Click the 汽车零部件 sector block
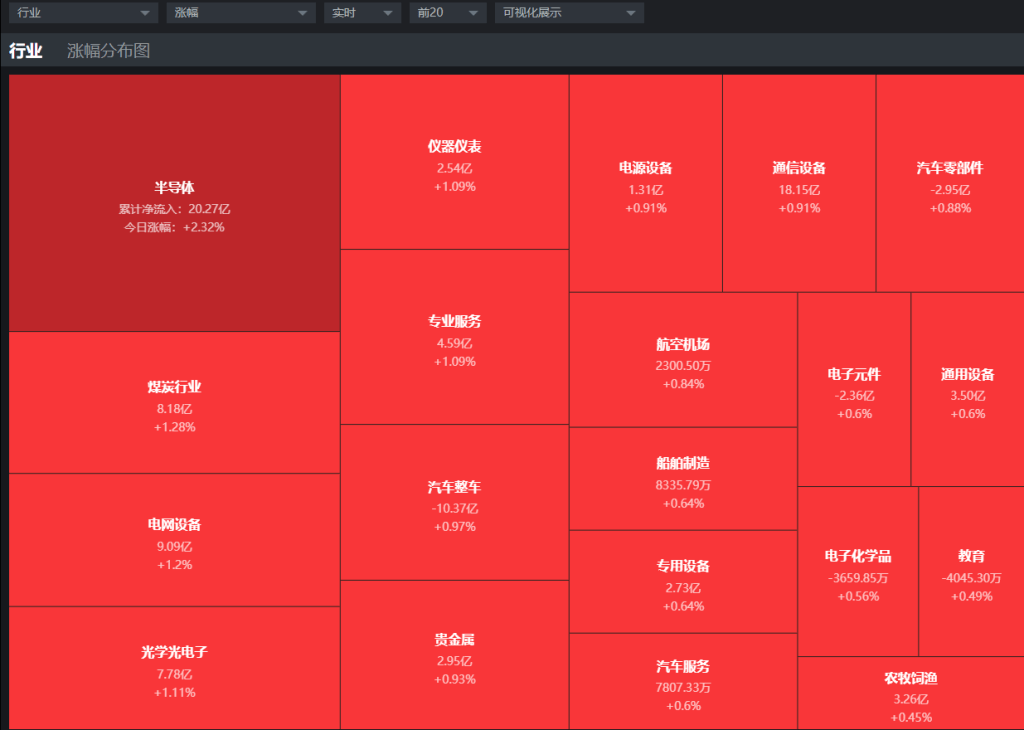 coord(950,185)
